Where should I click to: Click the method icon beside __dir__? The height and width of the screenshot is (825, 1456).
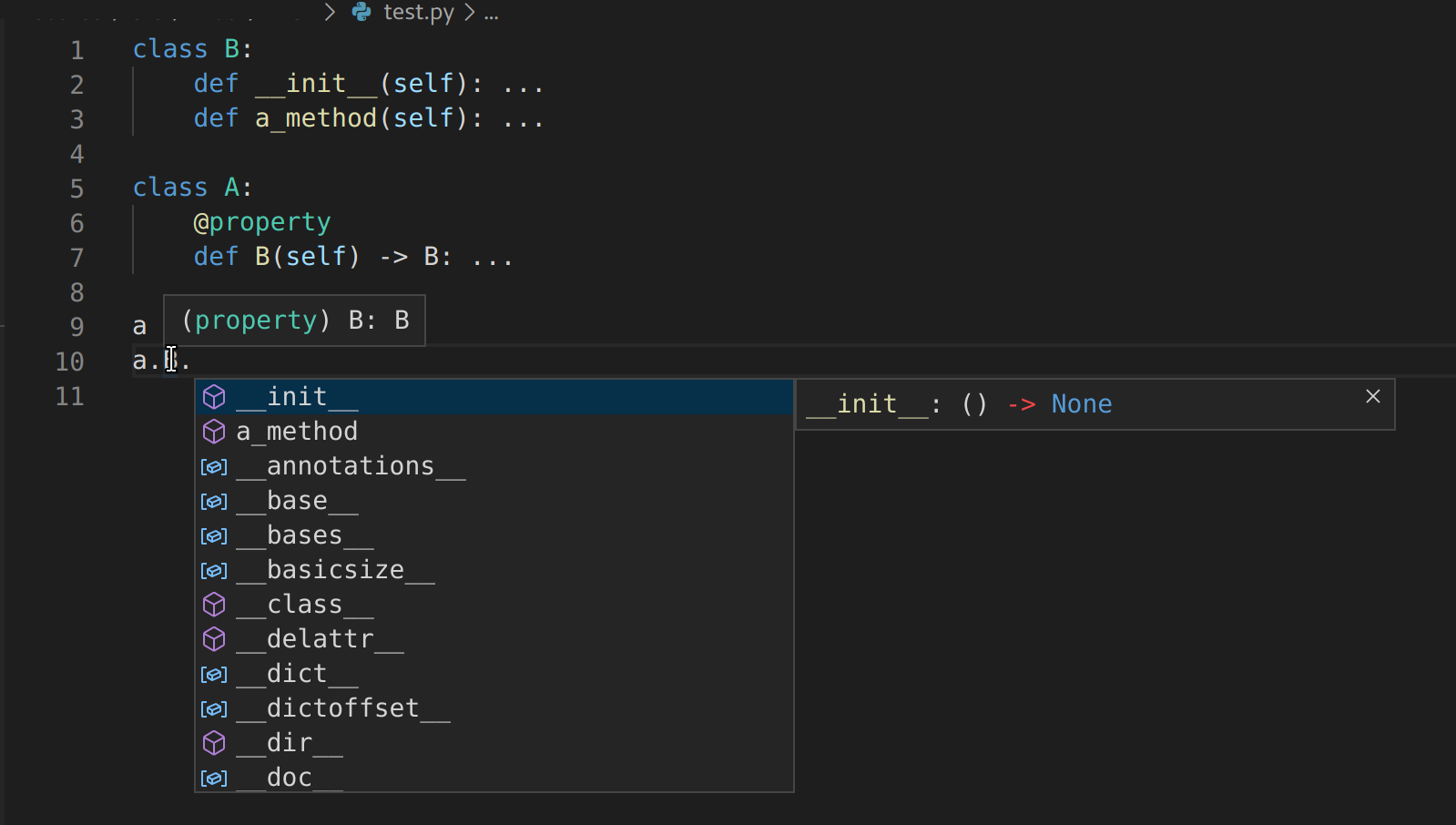(x=214, y=742)
